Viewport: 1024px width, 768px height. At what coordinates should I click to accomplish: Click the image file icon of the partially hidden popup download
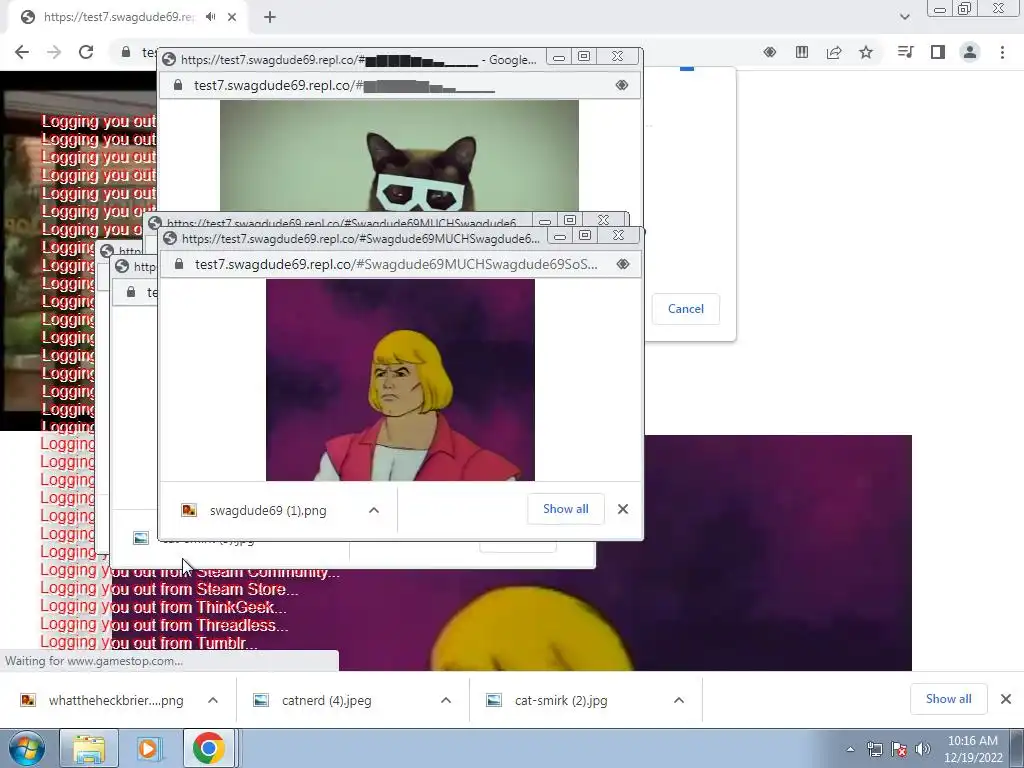(141, 538)
